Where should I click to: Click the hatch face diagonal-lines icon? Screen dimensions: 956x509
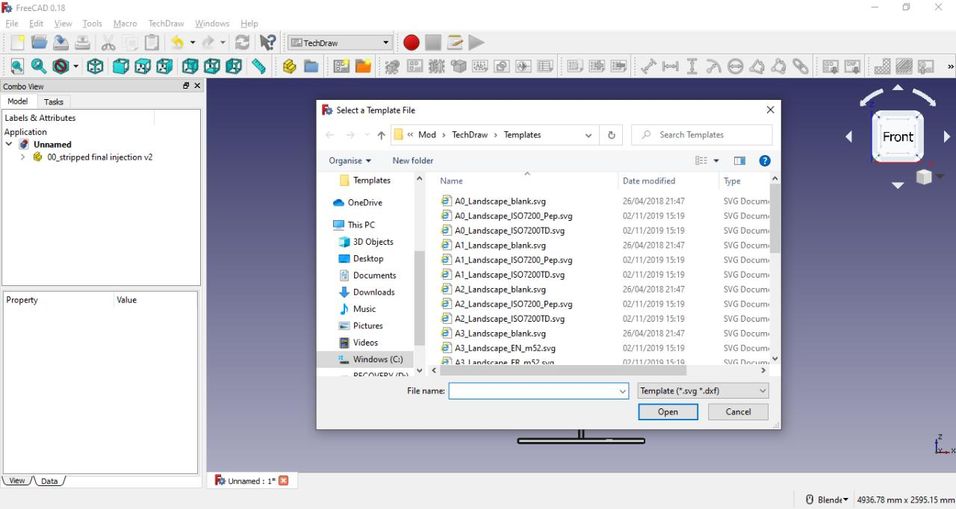pyautogui.click(x=904, y=66)
